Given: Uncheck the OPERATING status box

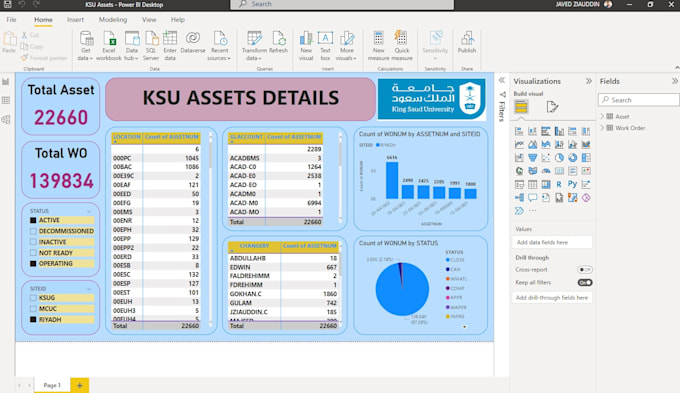Looking at the screenshot, I should point(33,264).
